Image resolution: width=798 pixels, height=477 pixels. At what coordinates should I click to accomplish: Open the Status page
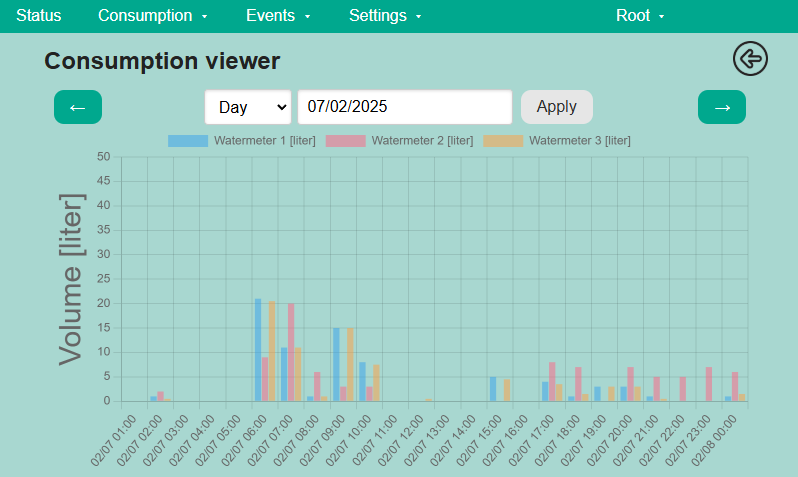click(x=39, y=16)
